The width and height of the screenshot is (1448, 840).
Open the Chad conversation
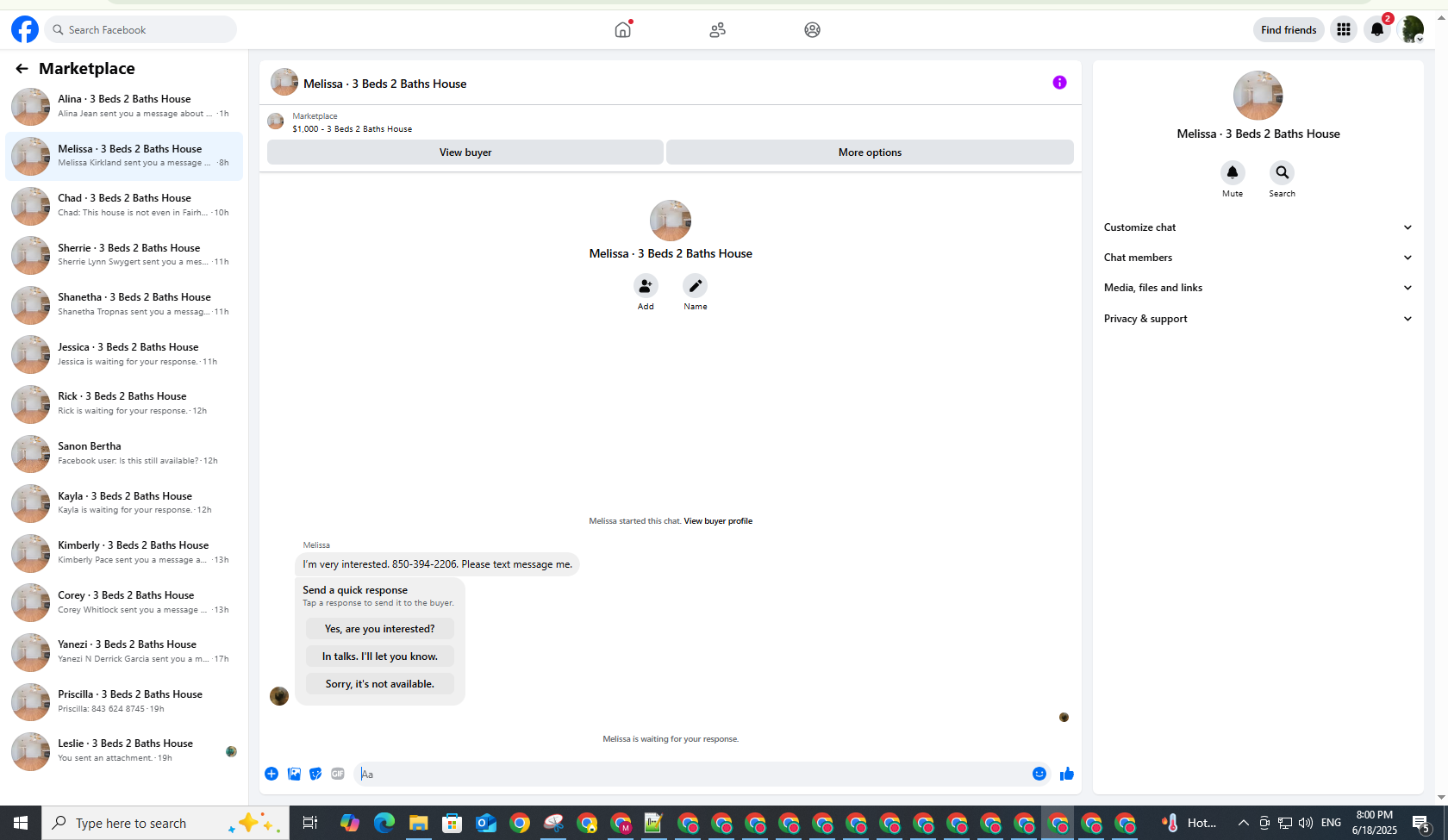(x=124, y=205)
